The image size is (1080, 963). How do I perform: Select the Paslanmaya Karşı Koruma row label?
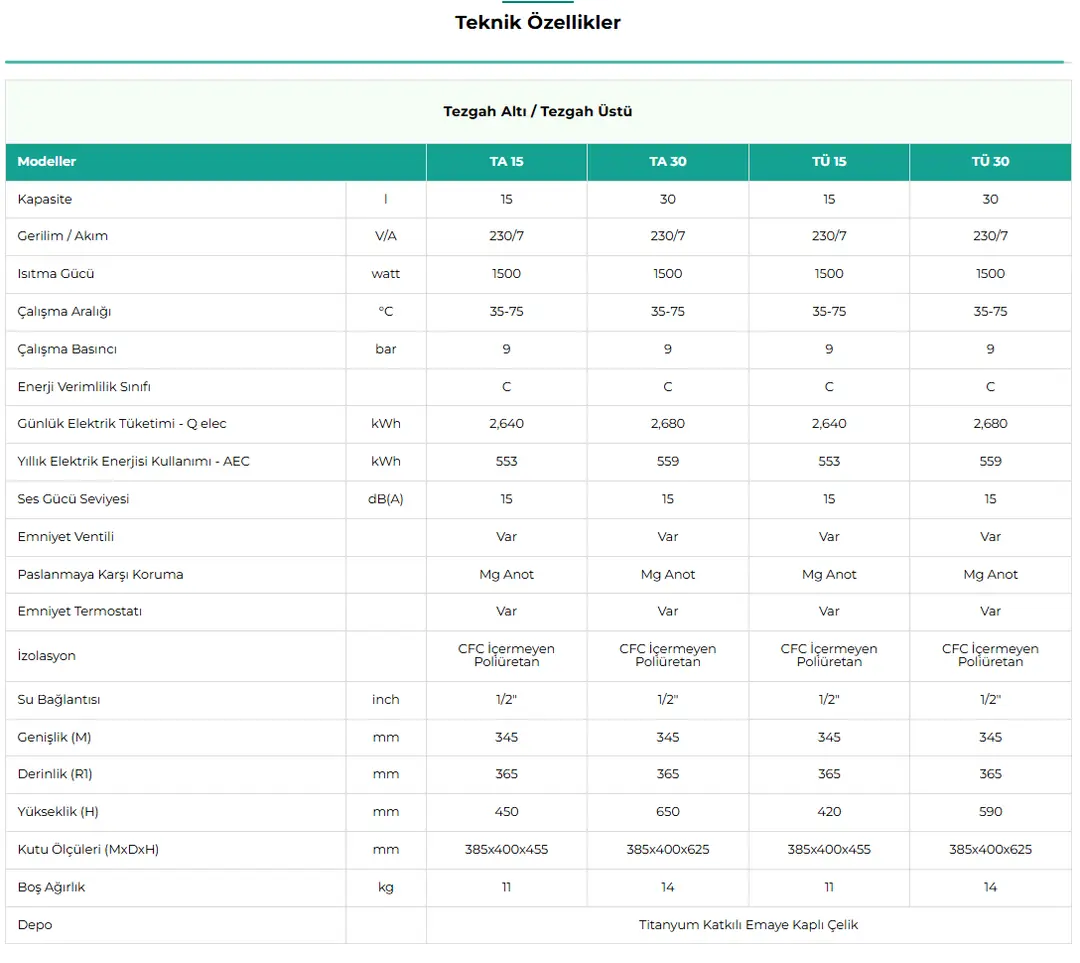pos(100,574)
